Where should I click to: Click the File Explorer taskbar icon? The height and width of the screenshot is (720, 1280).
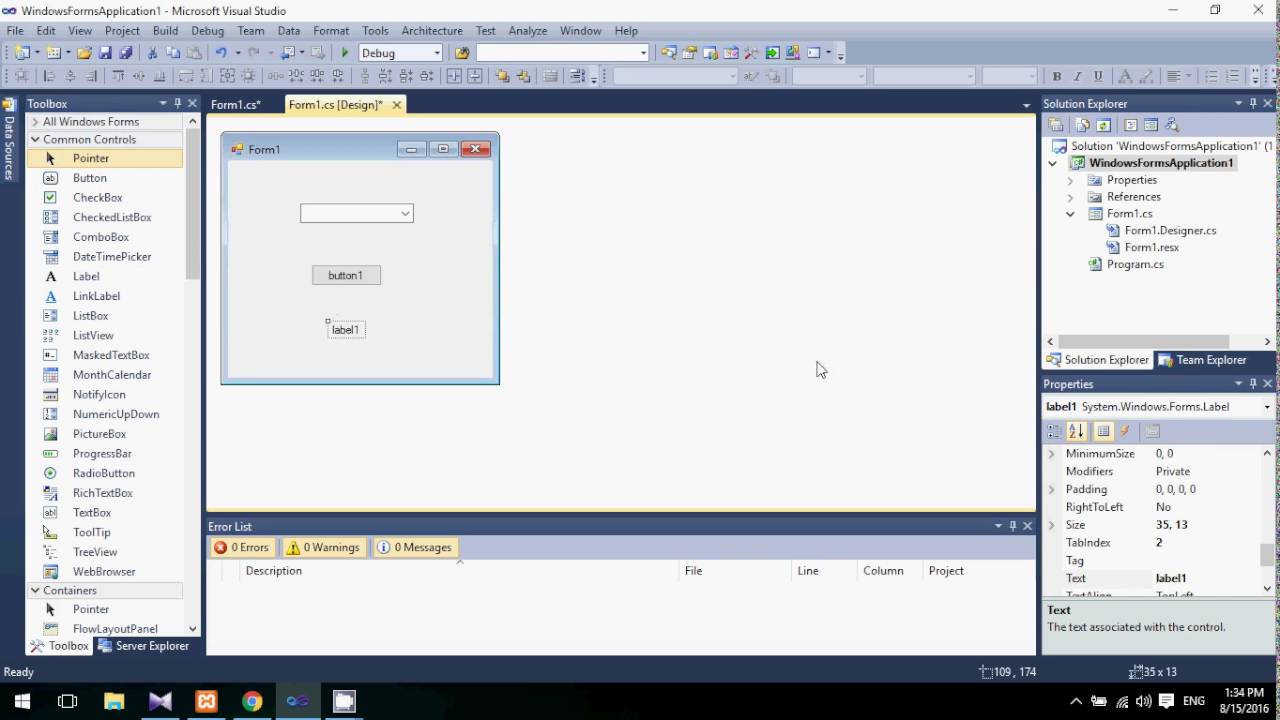click(114, 701)
